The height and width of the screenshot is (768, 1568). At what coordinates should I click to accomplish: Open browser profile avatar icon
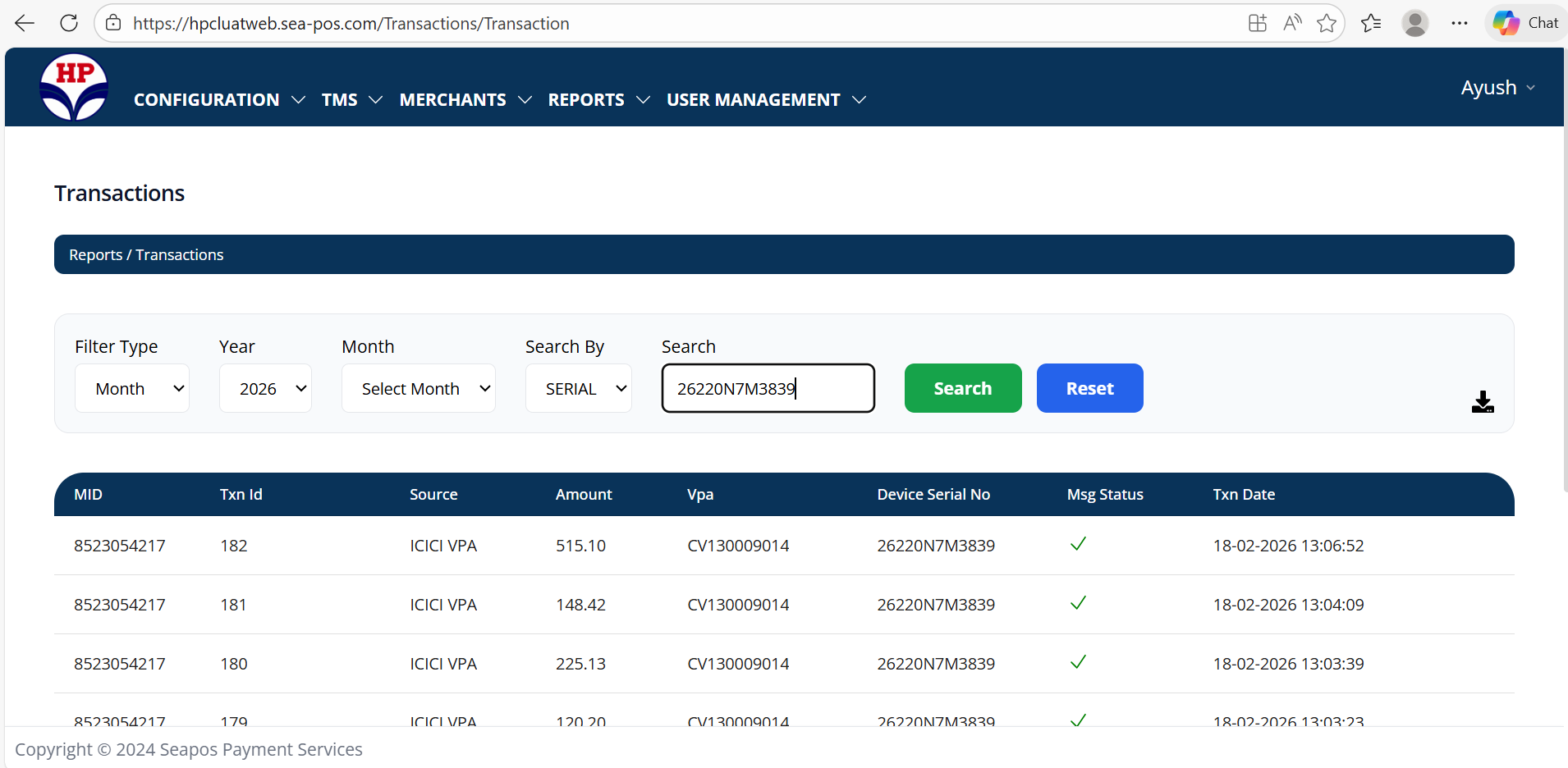(1414, 23)
